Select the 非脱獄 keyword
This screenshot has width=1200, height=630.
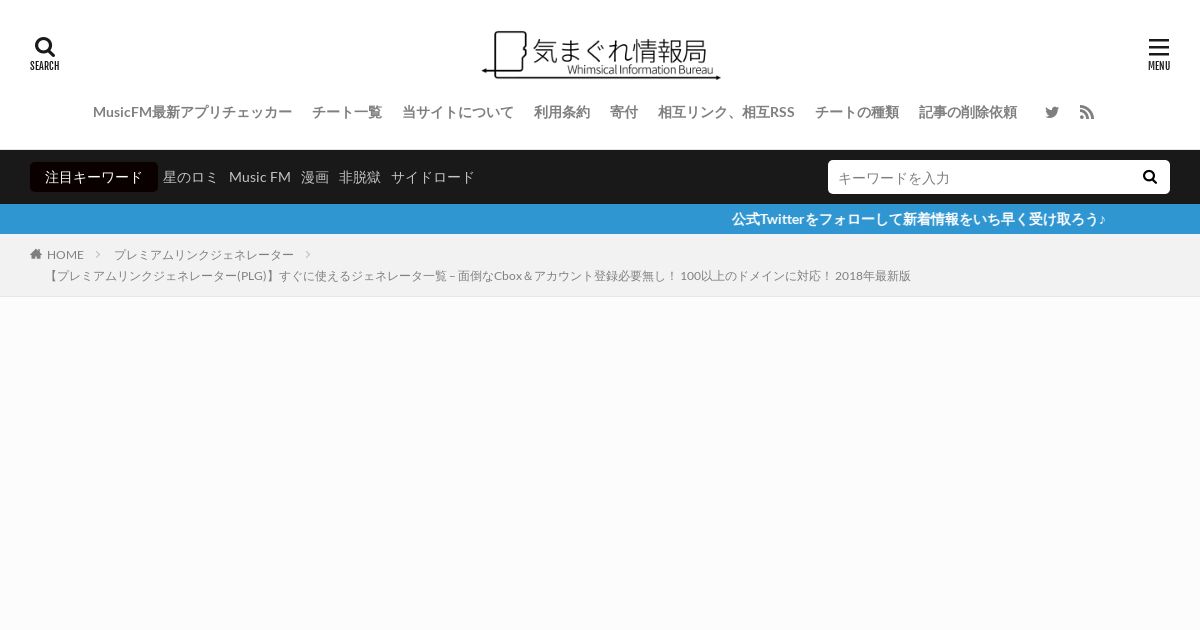click(360, 177)
